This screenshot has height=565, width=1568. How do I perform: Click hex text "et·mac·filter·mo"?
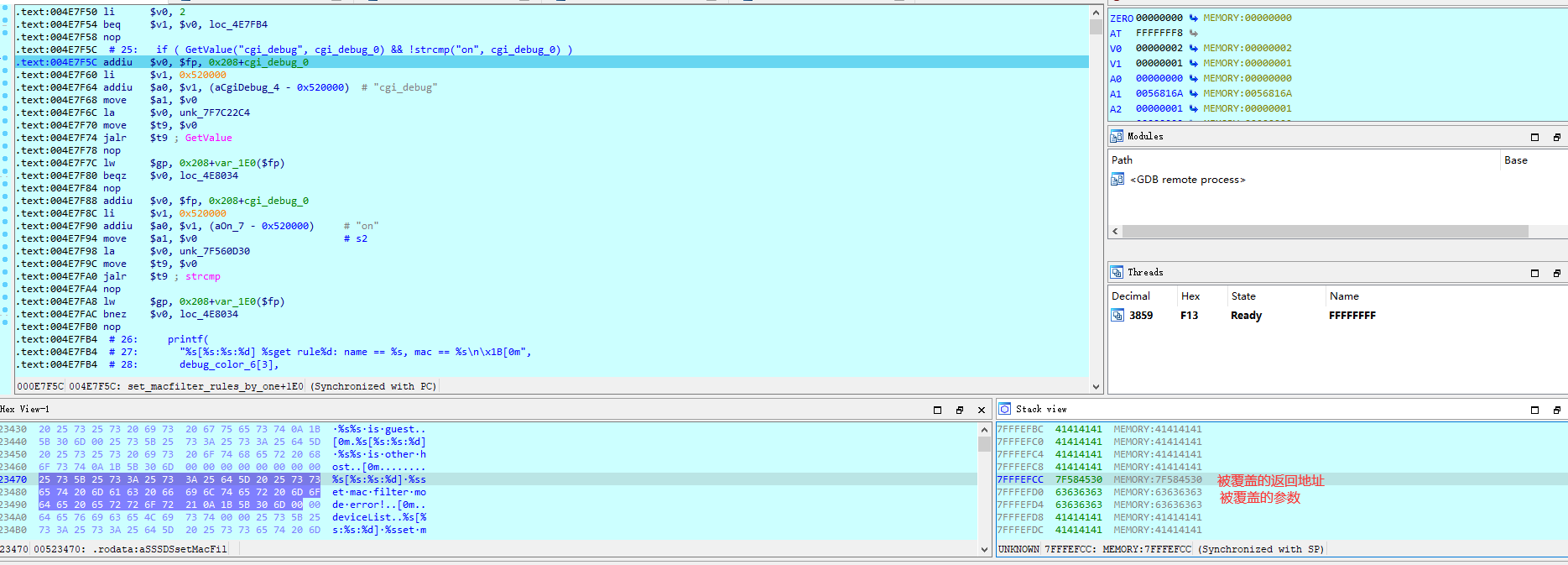coord(379,492)
